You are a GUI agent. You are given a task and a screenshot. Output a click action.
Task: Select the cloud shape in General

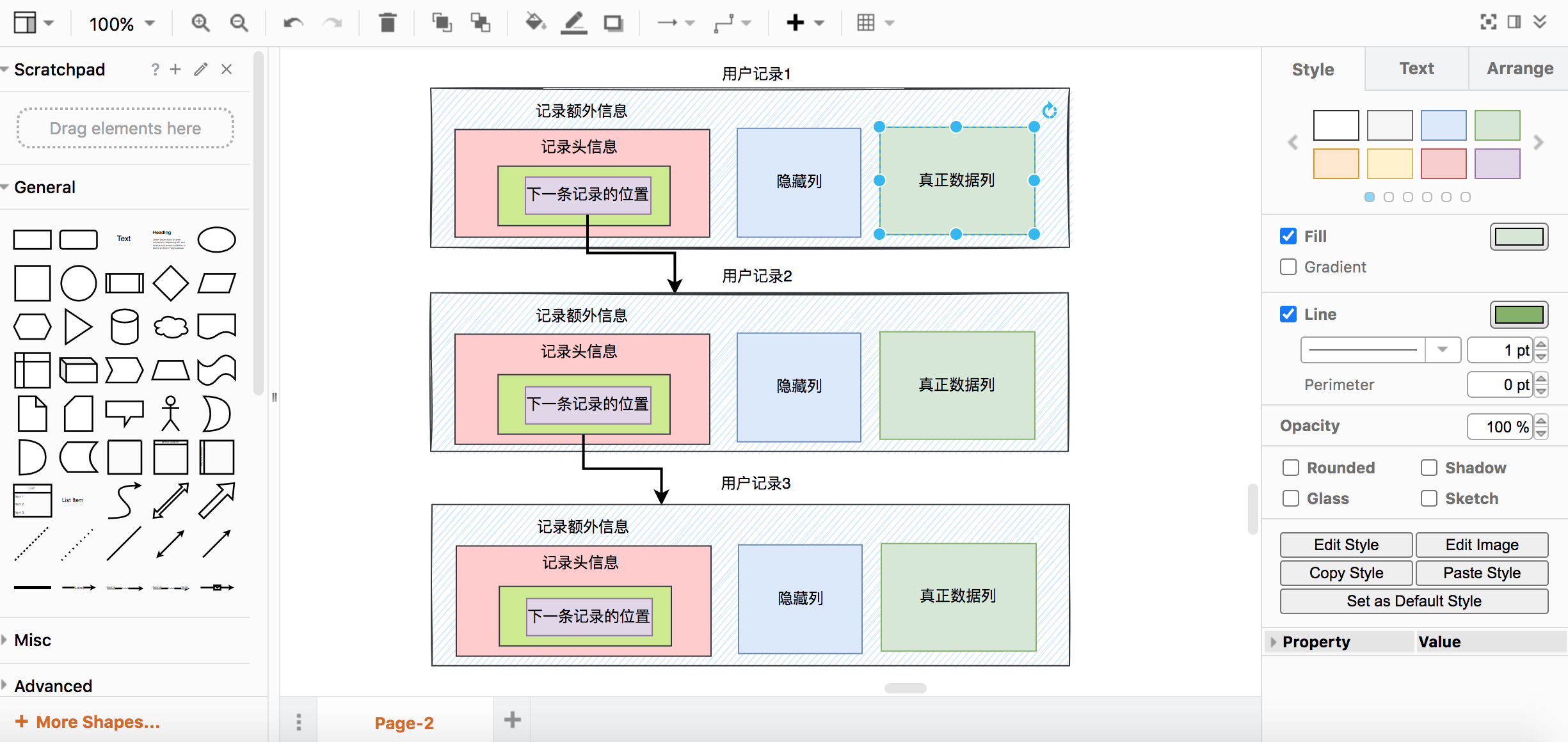pyautogui.click(x=171, y=327)
